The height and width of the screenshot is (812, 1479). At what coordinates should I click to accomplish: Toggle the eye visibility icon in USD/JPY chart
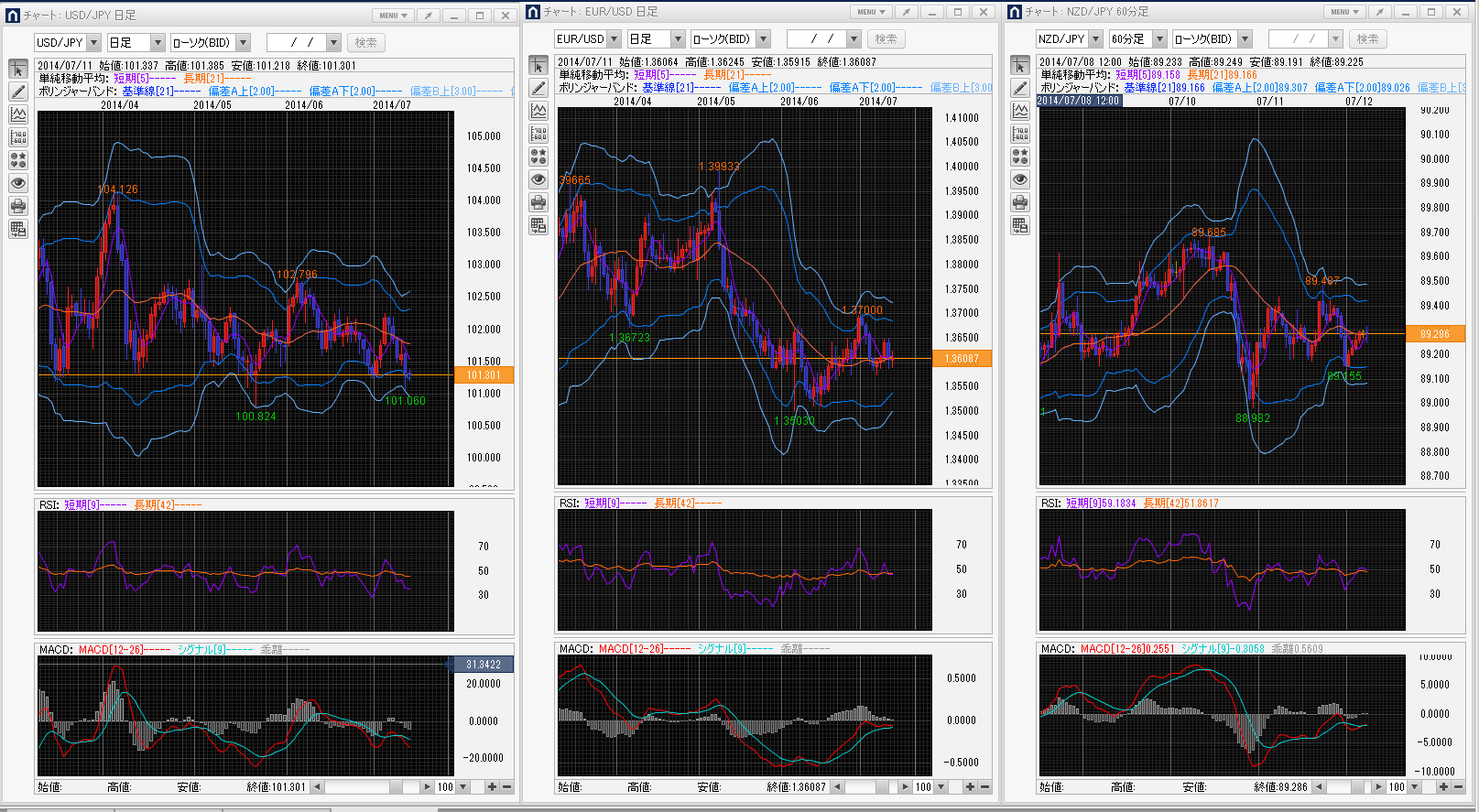[x=18, y=183]
